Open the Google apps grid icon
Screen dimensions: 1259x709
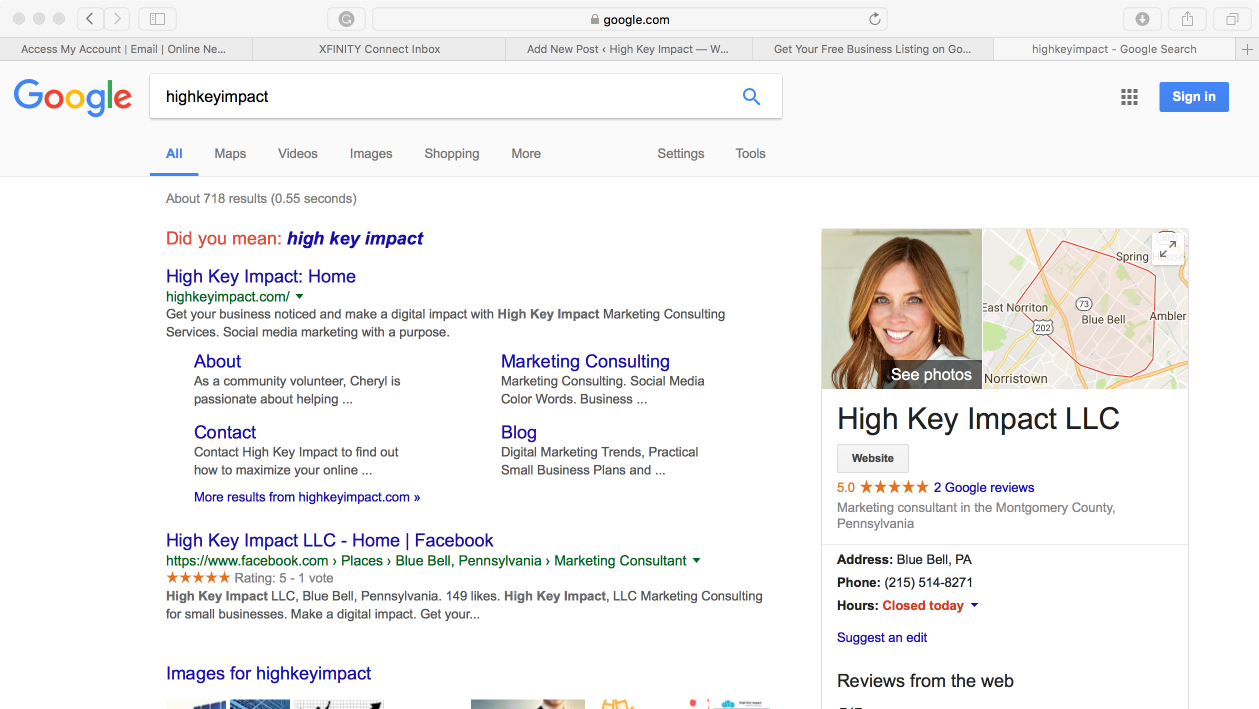(1129, 97)
